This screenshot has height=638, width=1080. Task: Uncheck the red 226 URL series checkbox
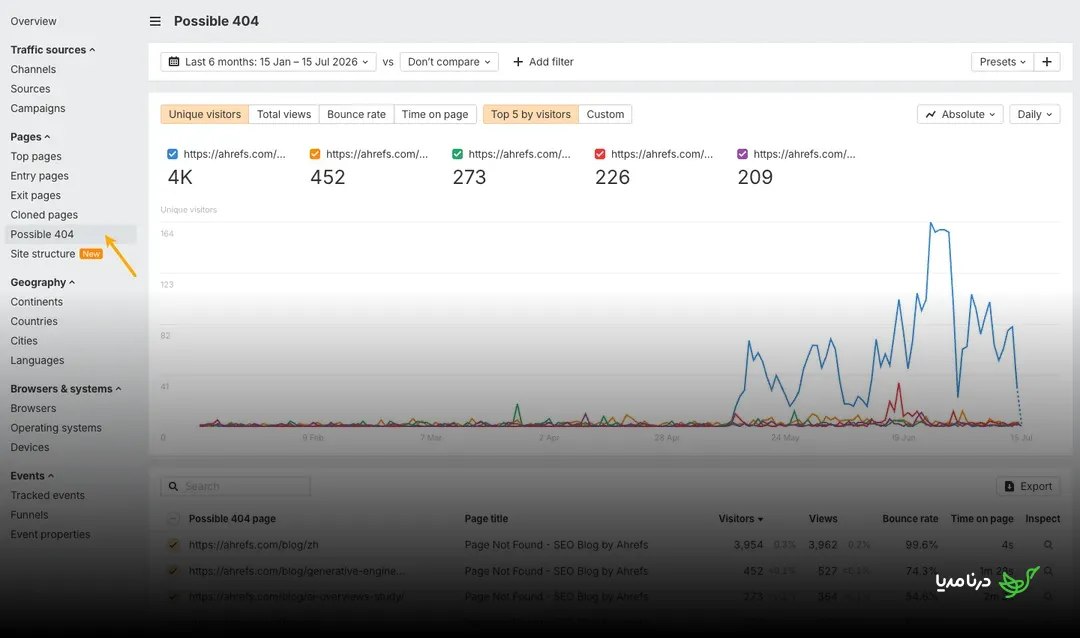tap(600, 154)
